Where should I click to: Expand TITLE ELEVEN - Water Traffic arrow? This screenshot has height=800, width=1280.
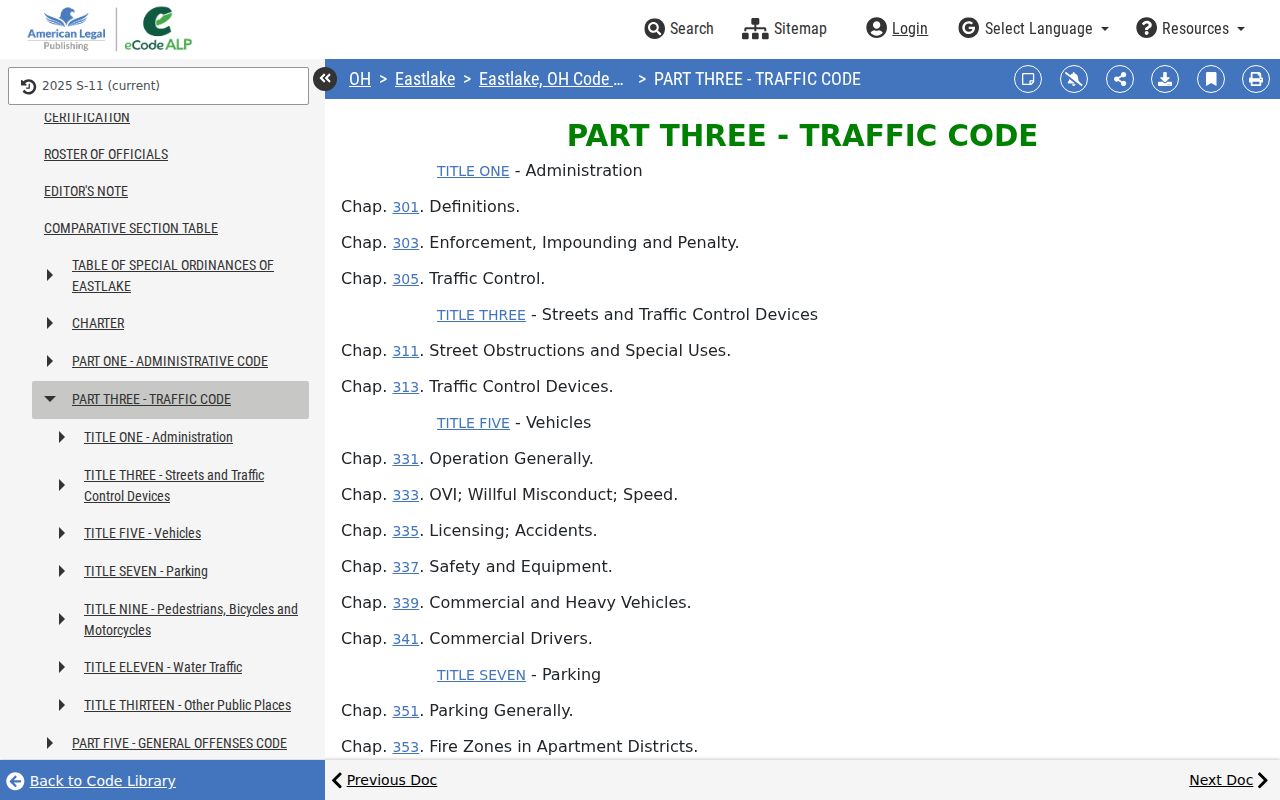point(62,667)
